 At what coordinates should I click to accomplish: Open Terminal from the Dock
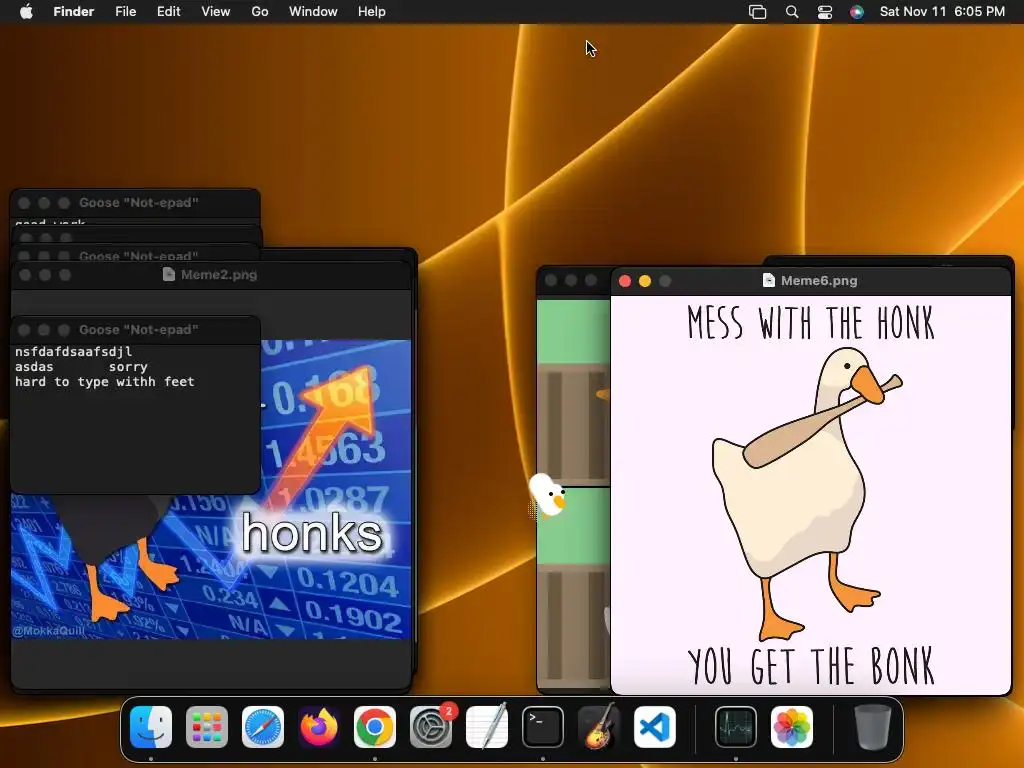click(543, 727)
